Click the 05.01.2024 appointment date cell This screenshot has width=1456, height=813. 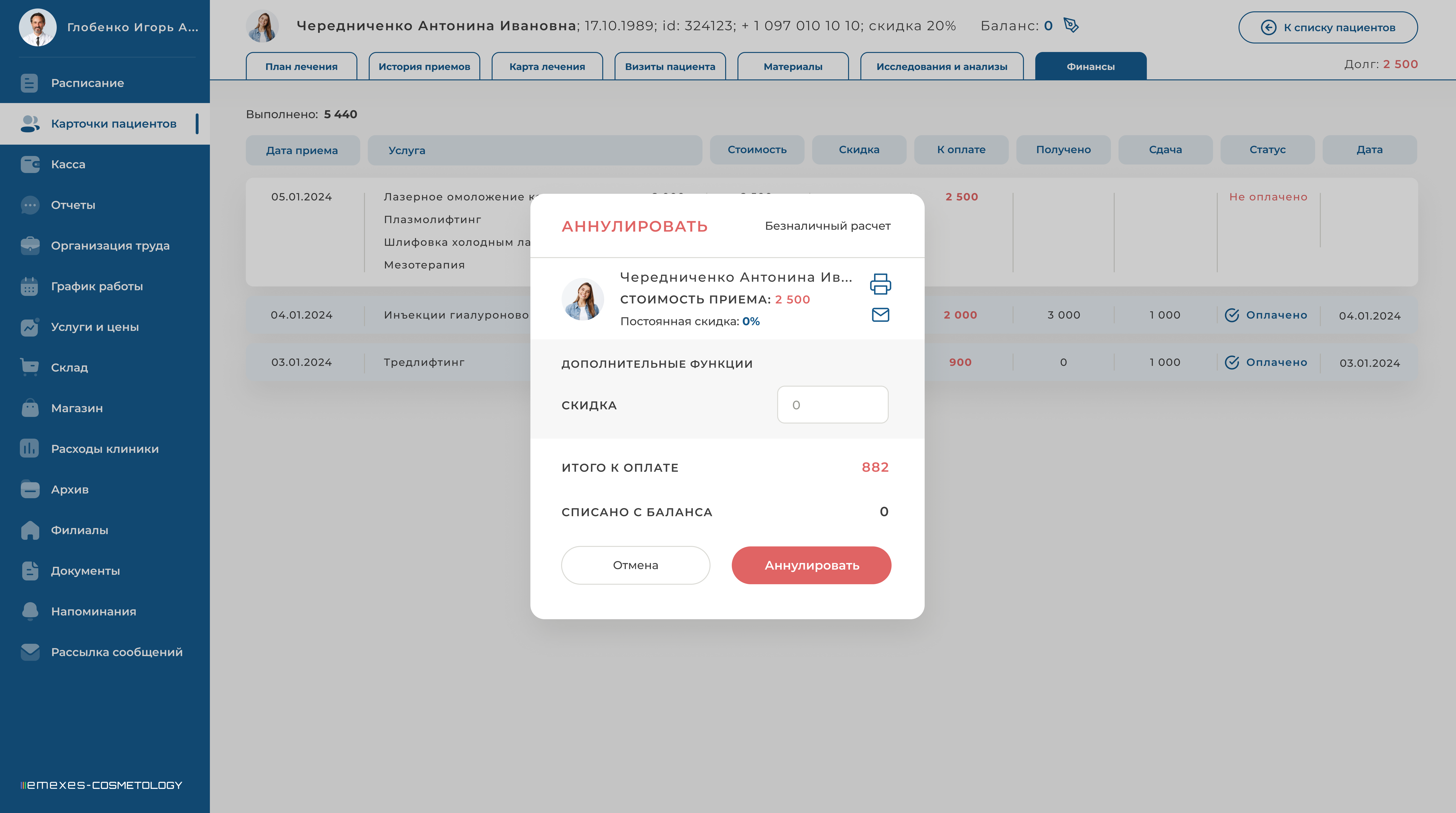click(301, 197)
